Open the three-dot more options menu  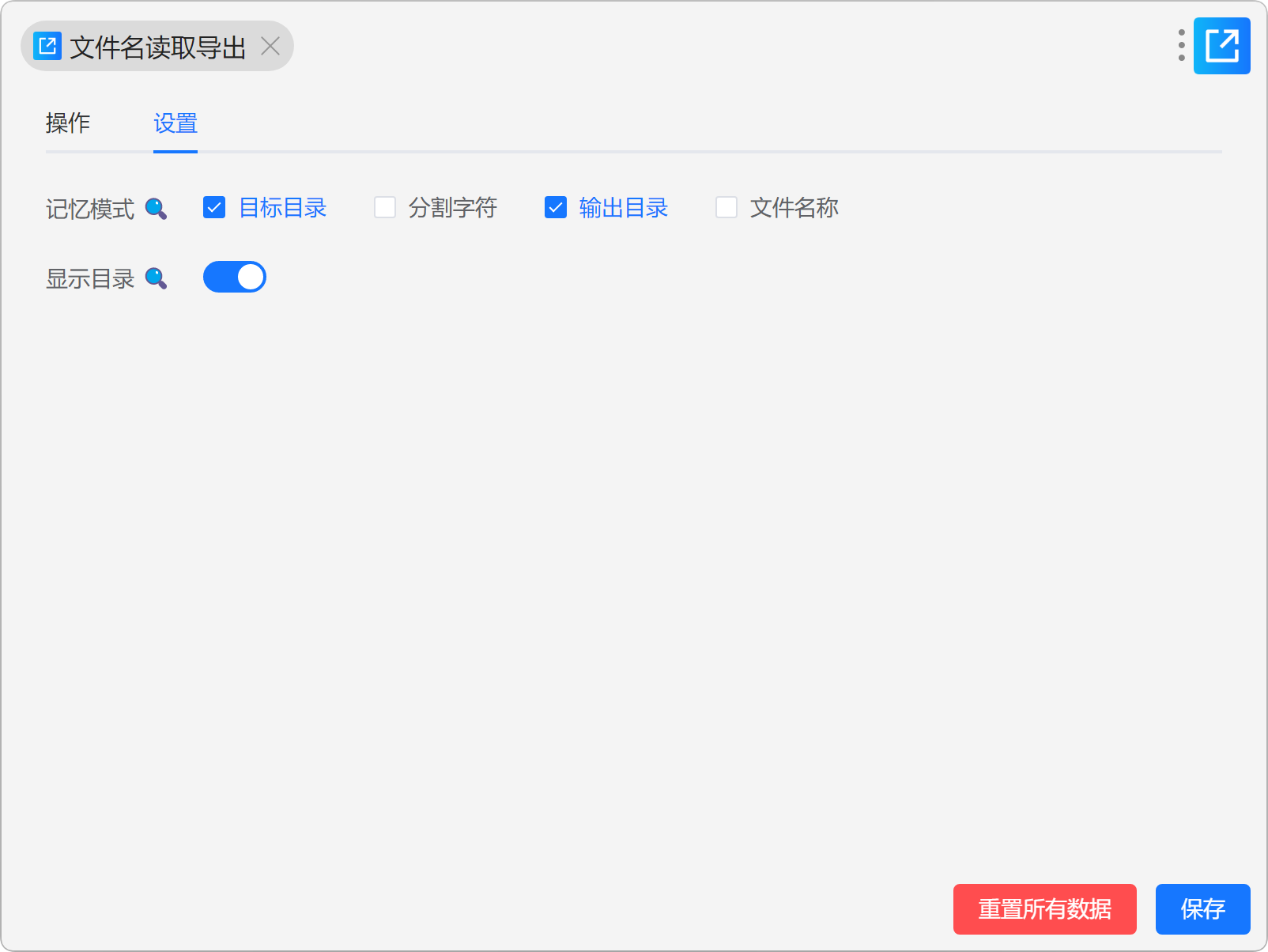point(1181,46)
